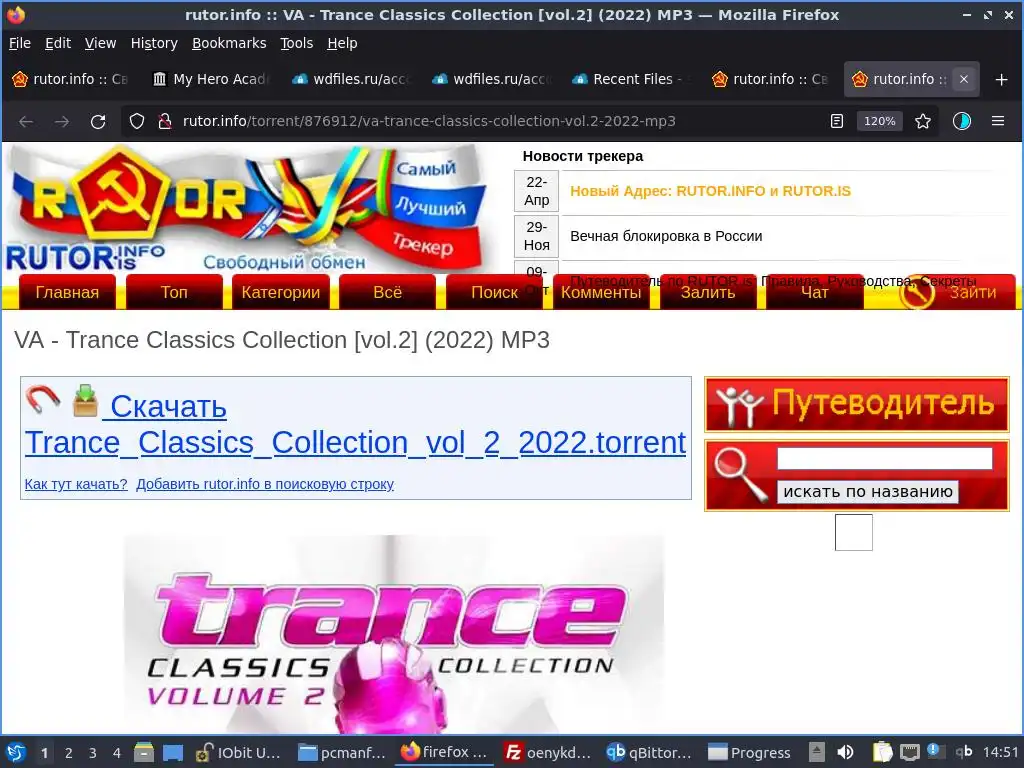Open the volume speaker tray icon
1024x768 pixels.
[845, 753]
